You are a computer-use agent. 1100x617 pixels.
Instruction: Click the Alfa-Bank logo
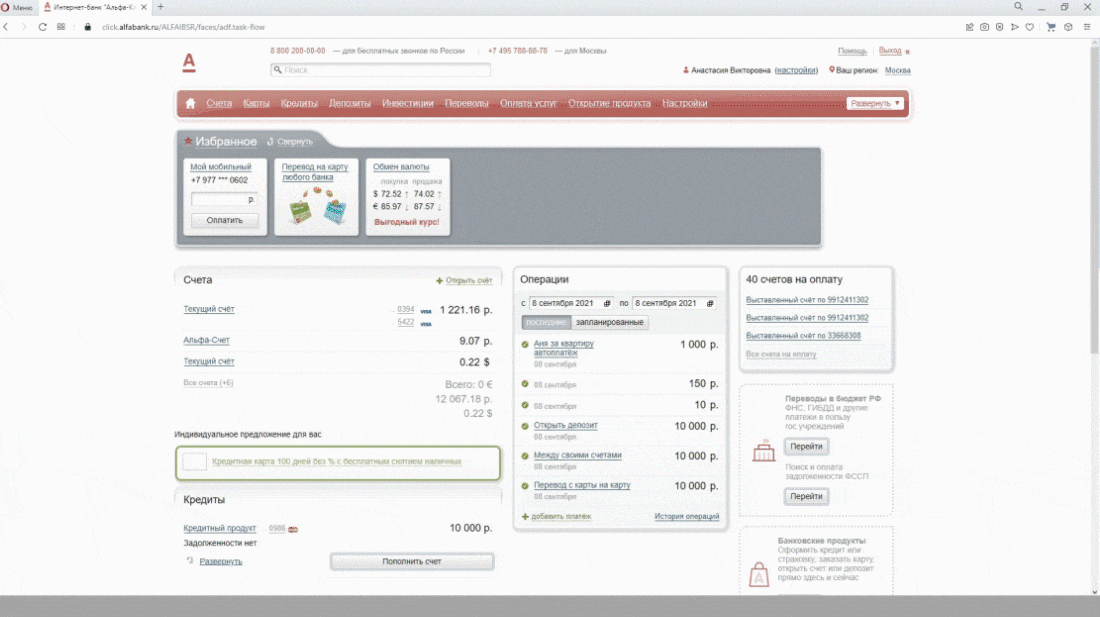point(189,62)
